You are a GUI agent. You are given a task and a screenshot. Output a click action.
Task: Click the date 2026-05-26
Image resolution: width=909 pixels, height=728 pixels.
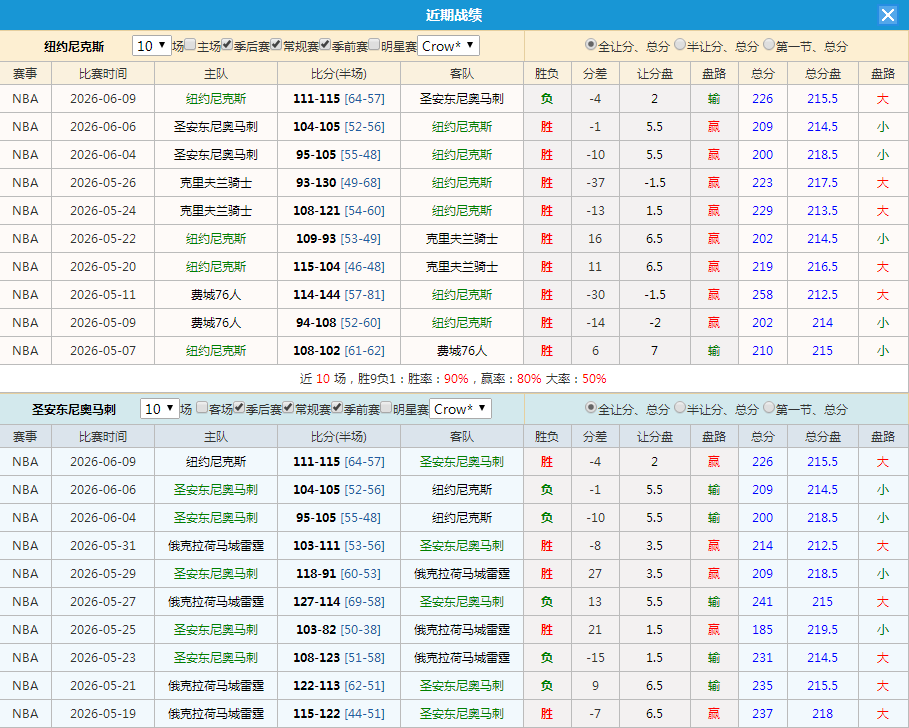(103, 183)
